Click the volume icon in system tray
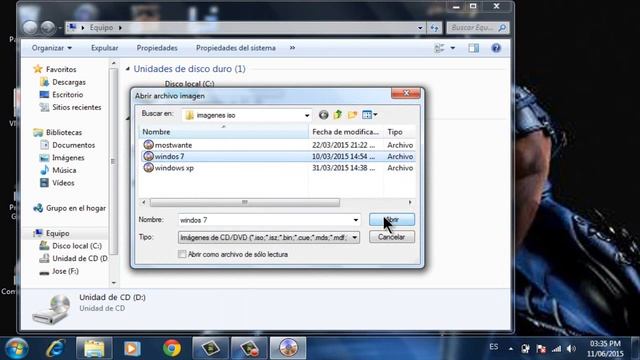Viewport: 640px width, 360px height. pos(571,349)
